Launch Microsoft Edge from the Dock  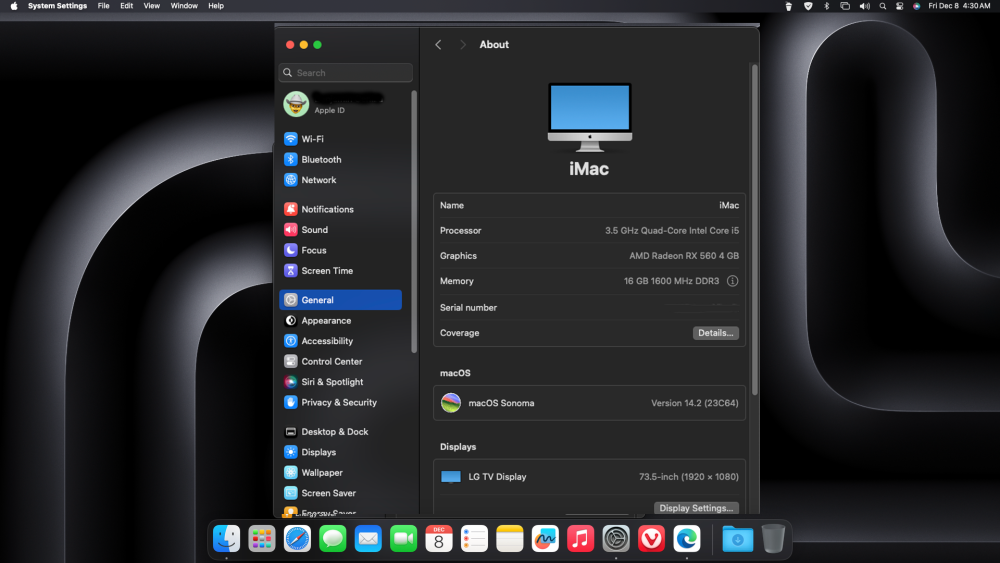point(687,539)
